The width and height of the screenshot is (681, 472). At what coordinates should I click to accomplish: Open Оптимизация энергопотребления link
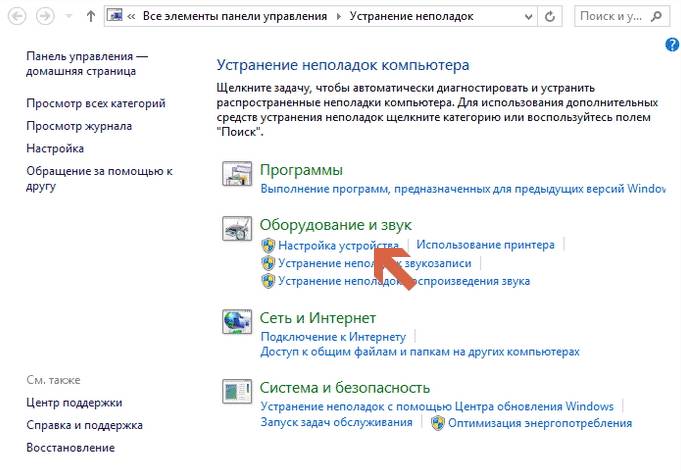coord(540,423)
